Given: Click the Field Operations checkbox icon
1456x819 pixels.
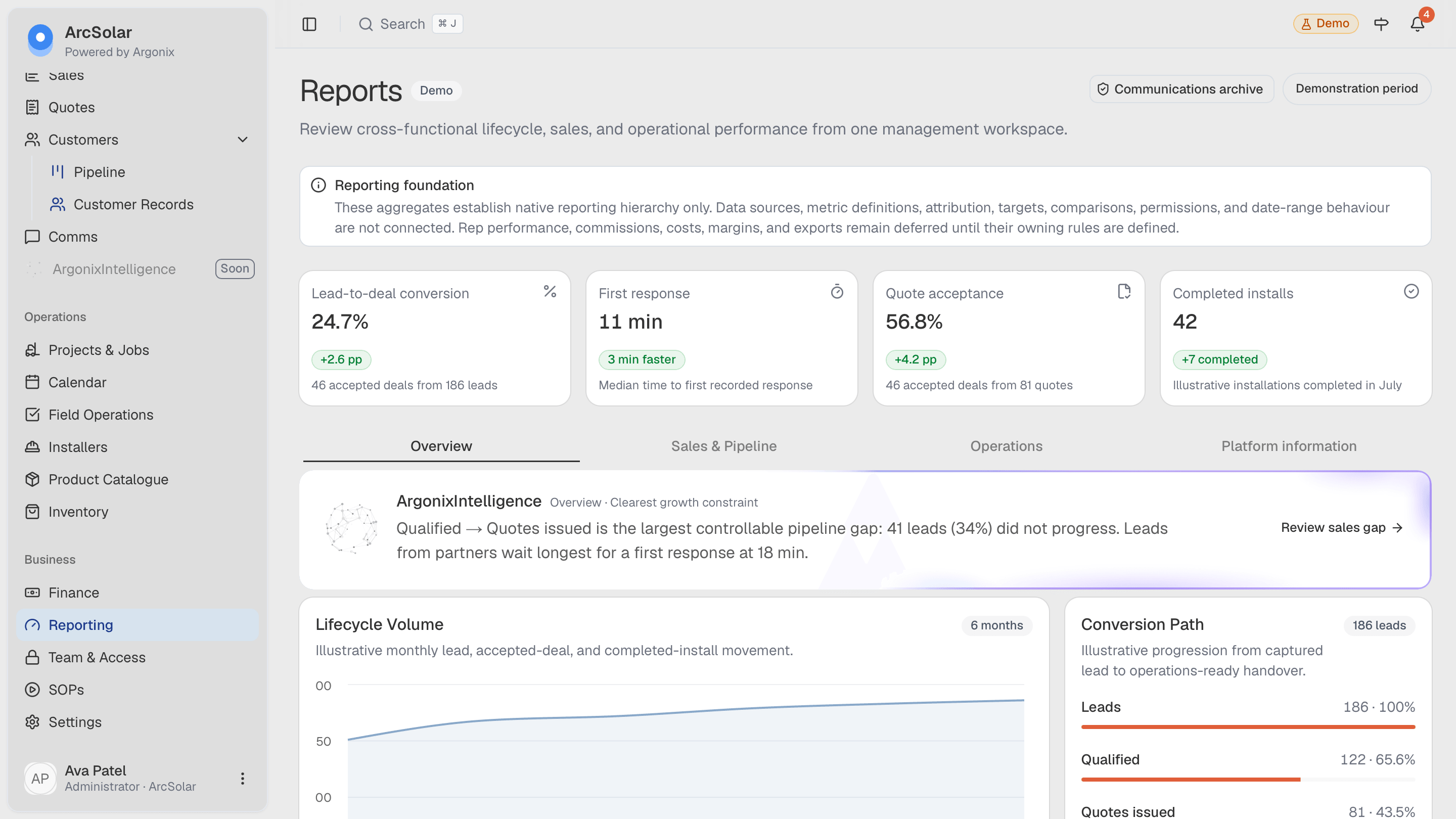Looking at the screenshot, I should [x=32, y=415].
